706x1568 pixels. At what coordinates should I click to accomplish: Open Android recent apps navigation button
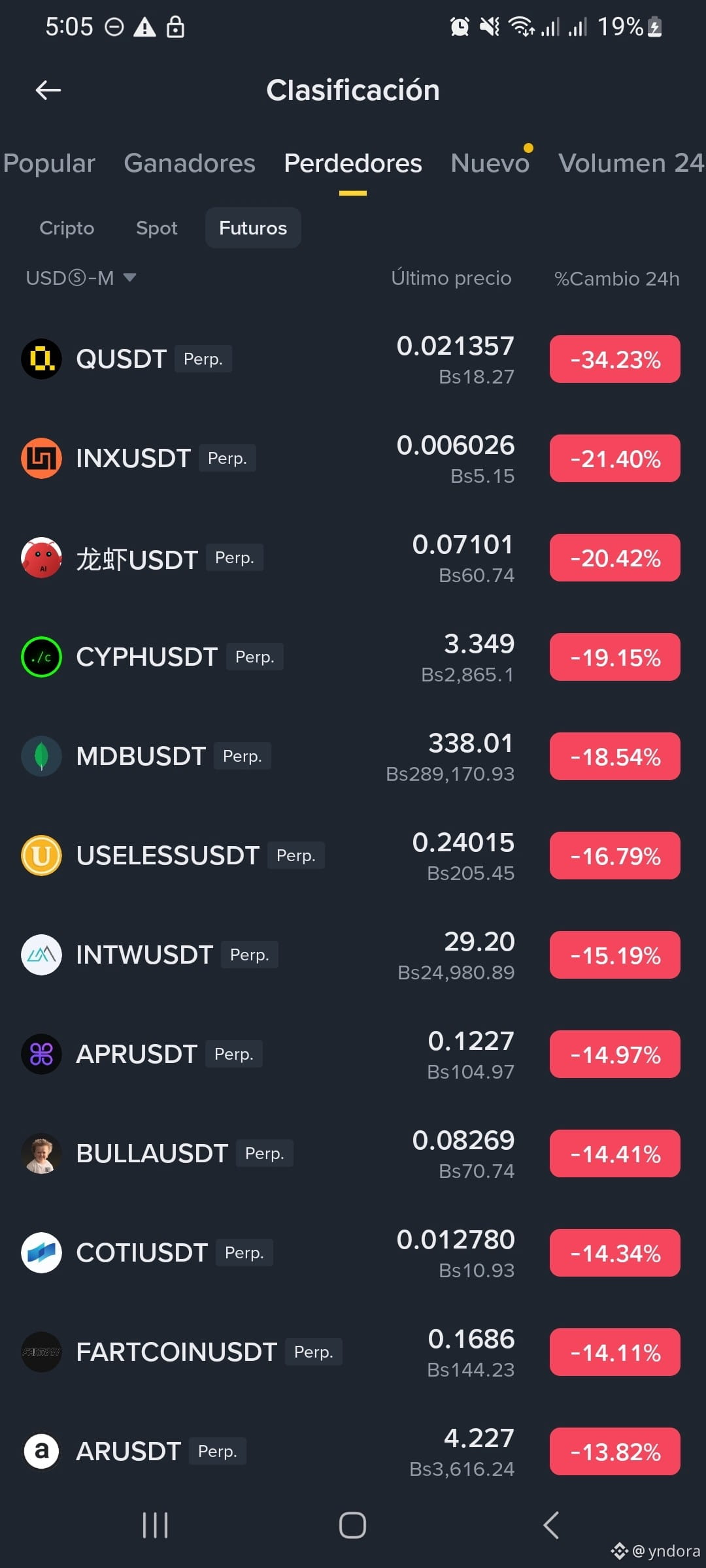[x=156, y=1526]
